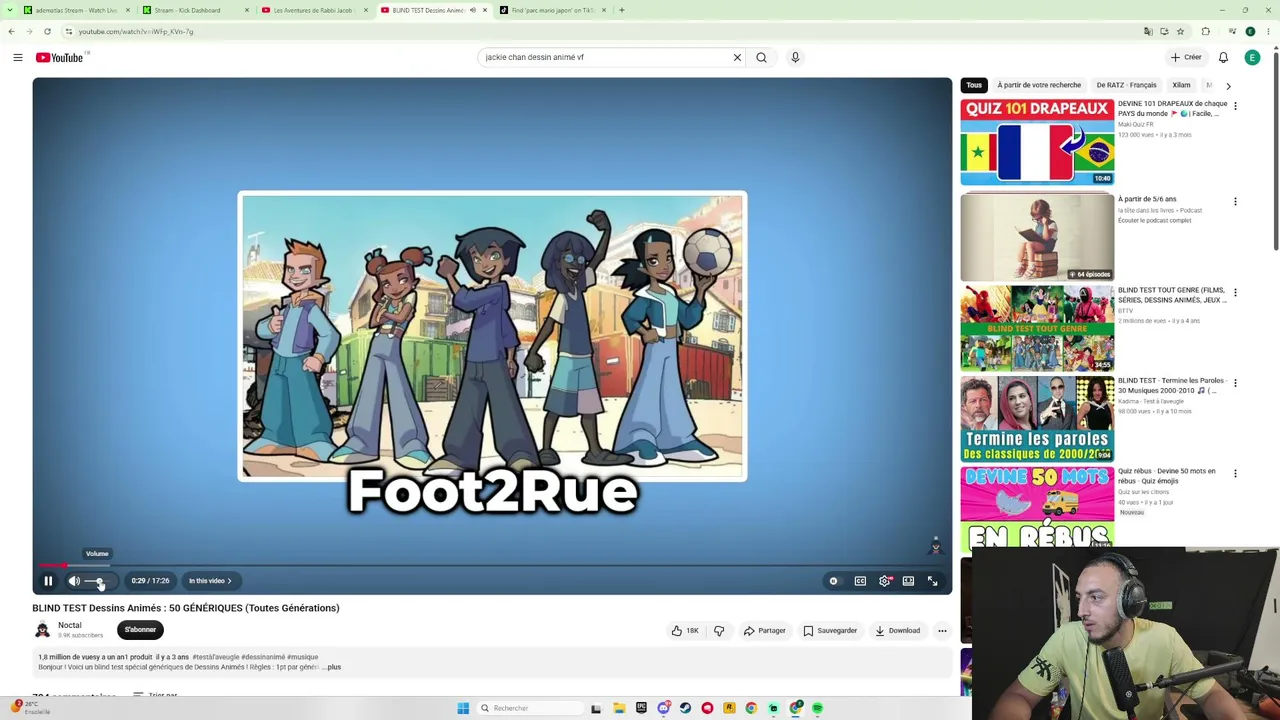This screenshot has width=1280, height=720.
Task: Show more filter chips with arrow
Action: click(1228, 86)
